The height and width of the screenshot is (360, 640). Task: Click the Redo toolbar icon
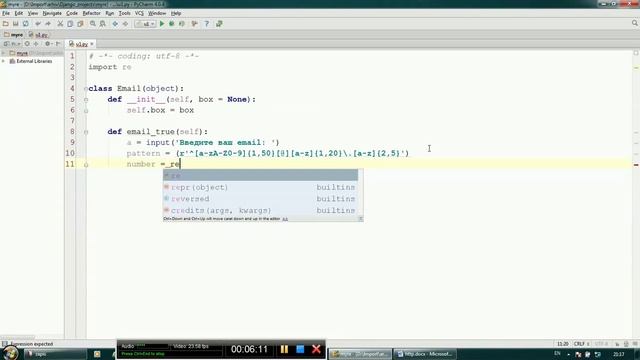click(x=48, y=24)
